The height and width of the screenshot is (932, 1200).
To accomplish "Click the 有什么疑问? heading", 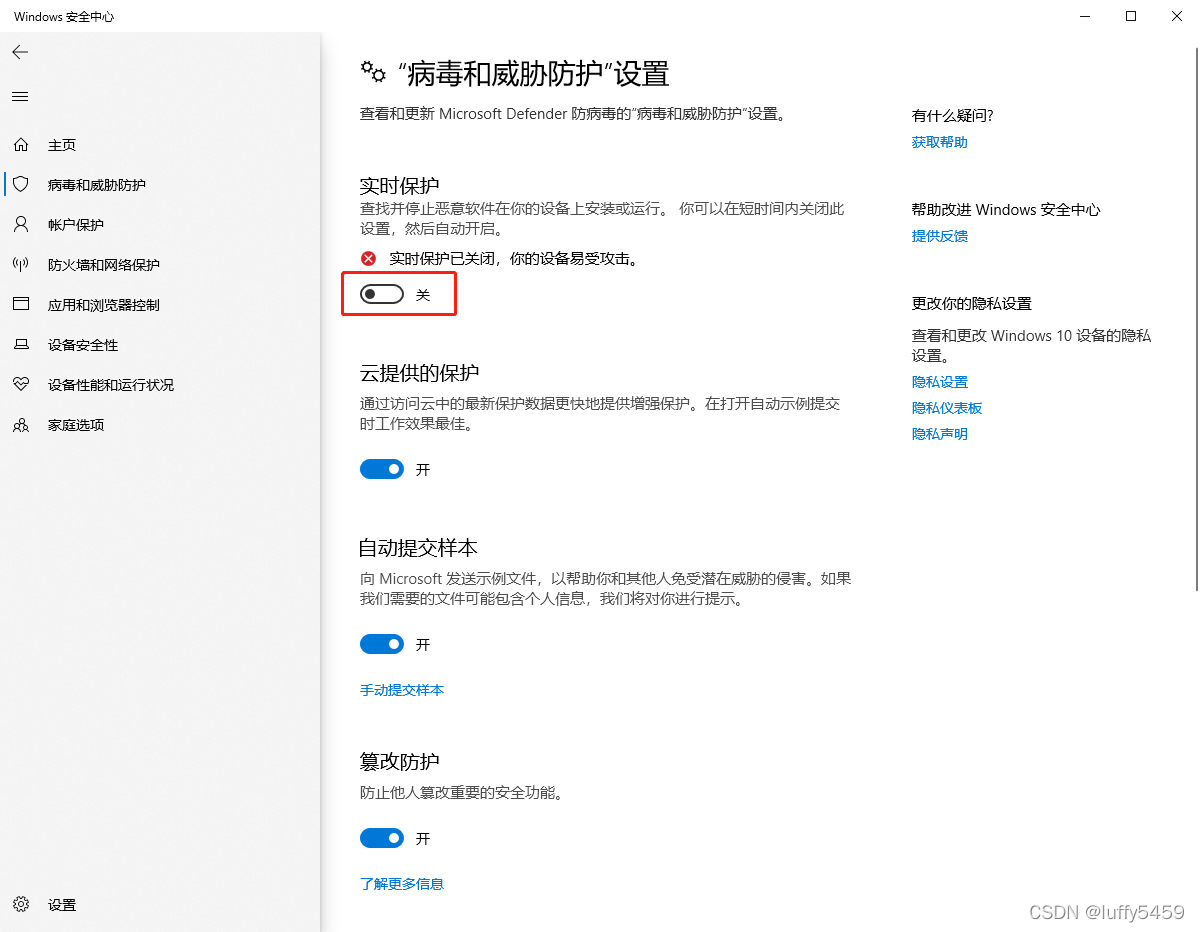I will 953,116.
